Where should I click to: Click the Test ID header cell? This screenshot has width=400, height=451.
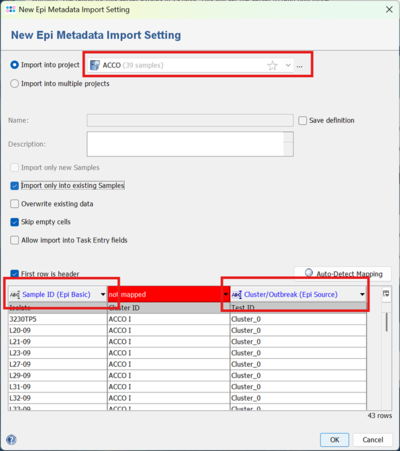[298, 308]
